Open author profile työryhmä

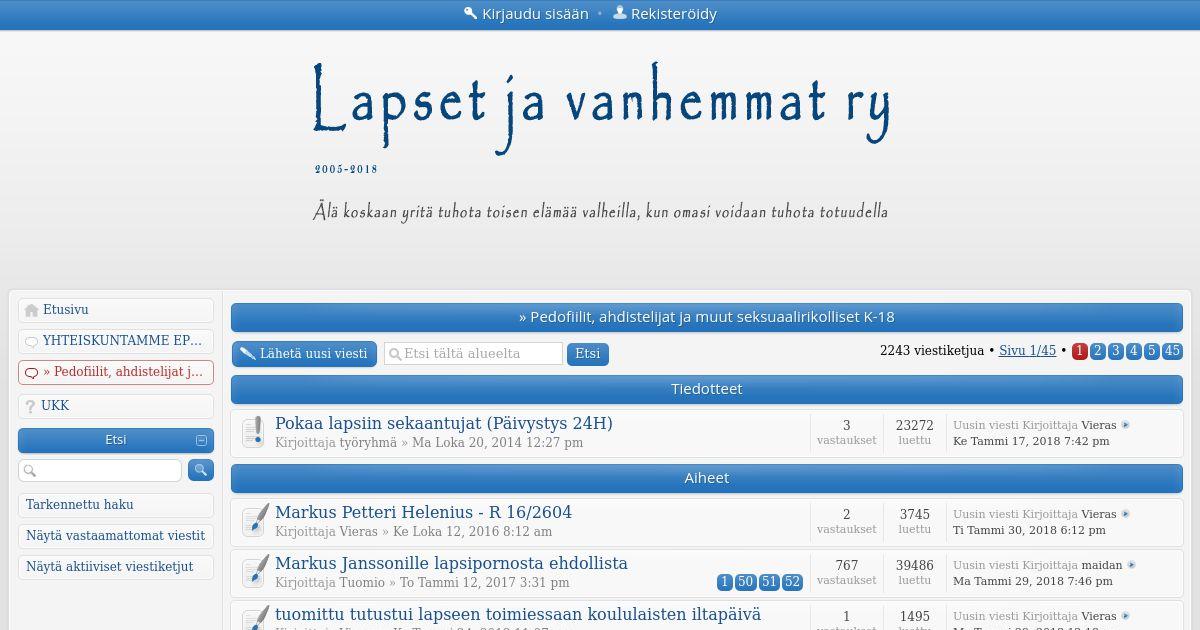click(x=368, y=442)
